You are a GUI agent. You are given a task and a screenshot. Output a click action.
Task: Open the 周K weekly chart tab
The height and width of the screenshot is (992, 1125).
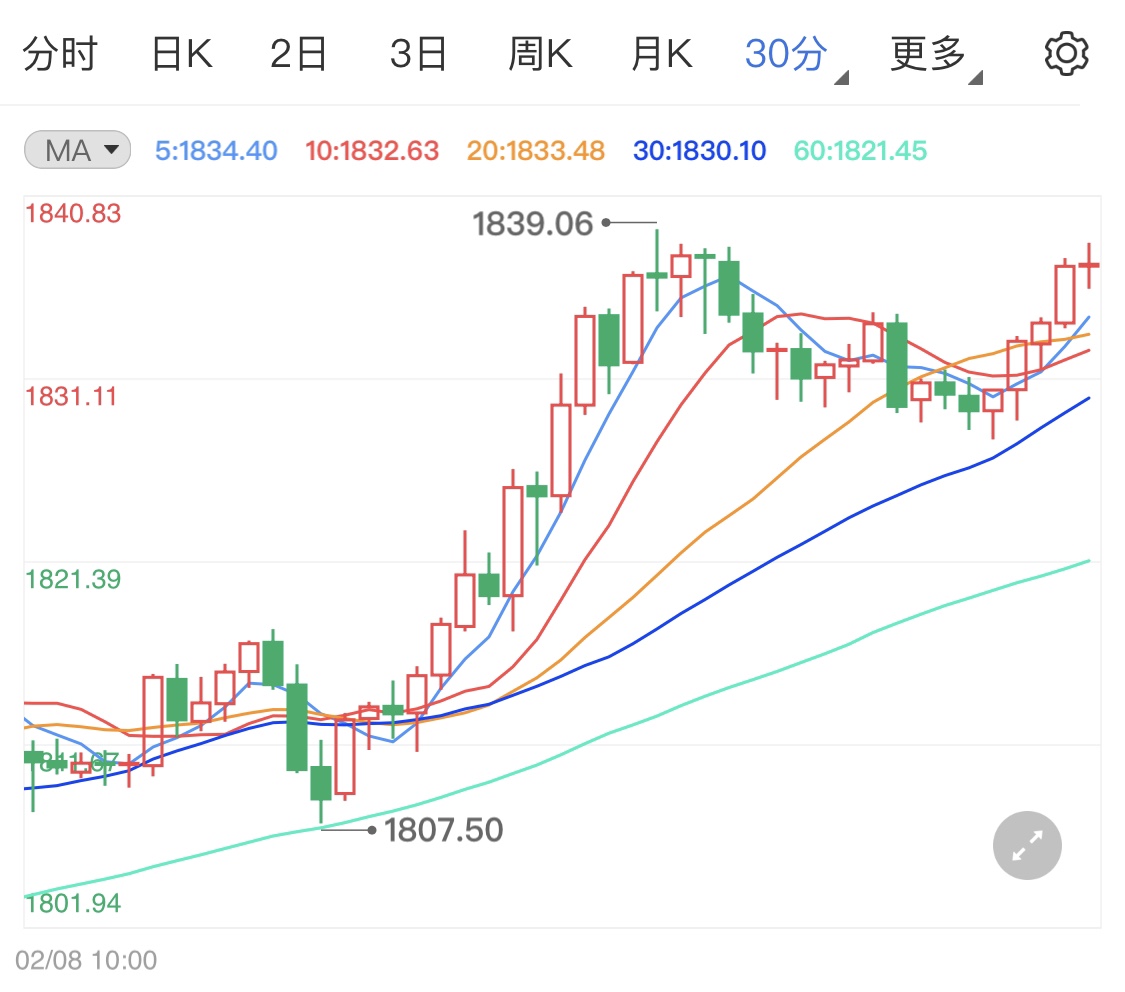(540, 54)
